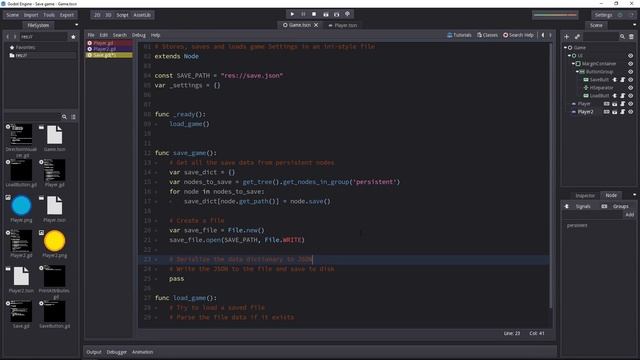Go to previous script in history
Screen dimensions: 640x360
coord(542,35)
